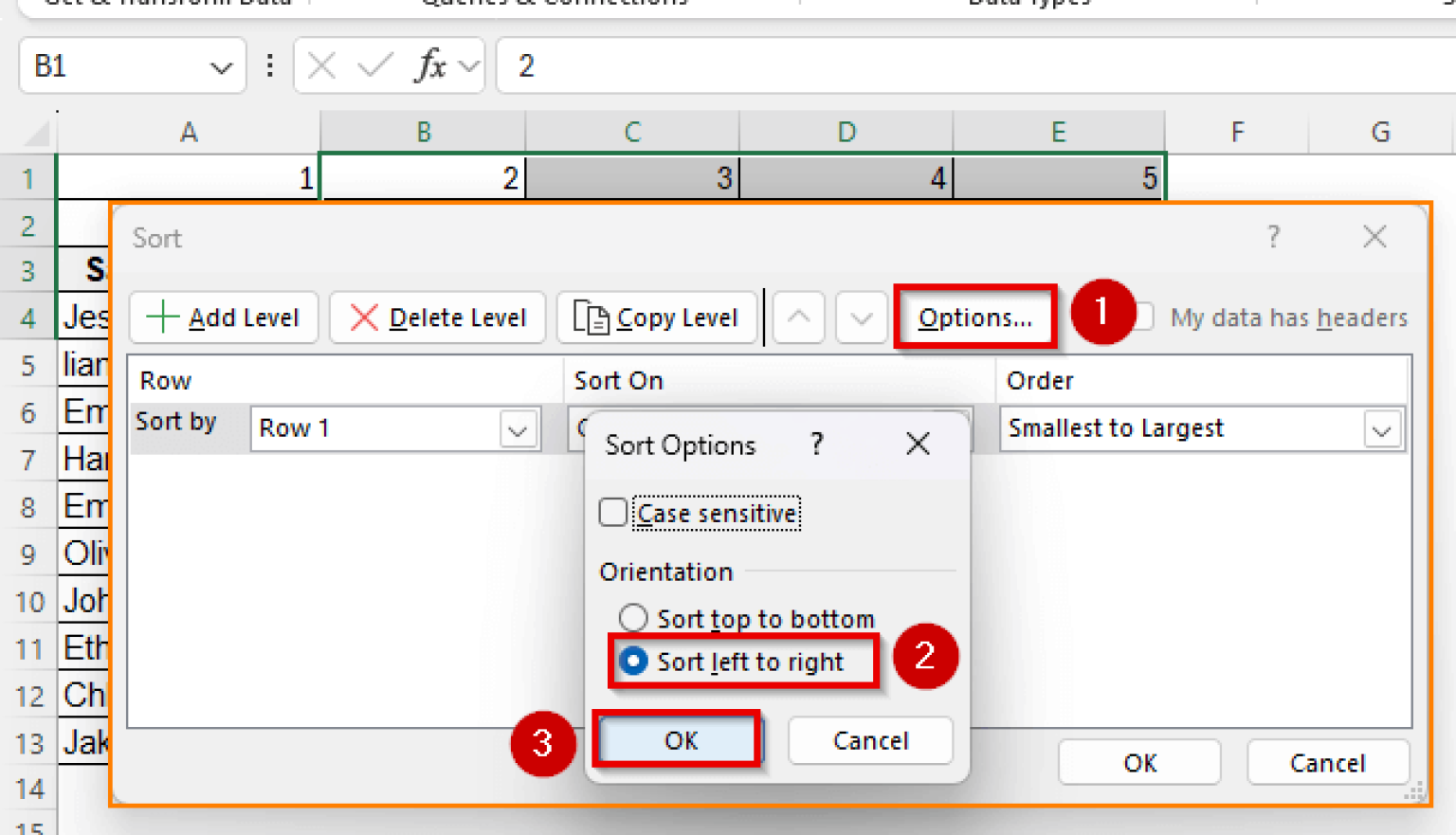Move sort level down arrow
This screenshot has width=1456, height=835.
coord(862,318)
